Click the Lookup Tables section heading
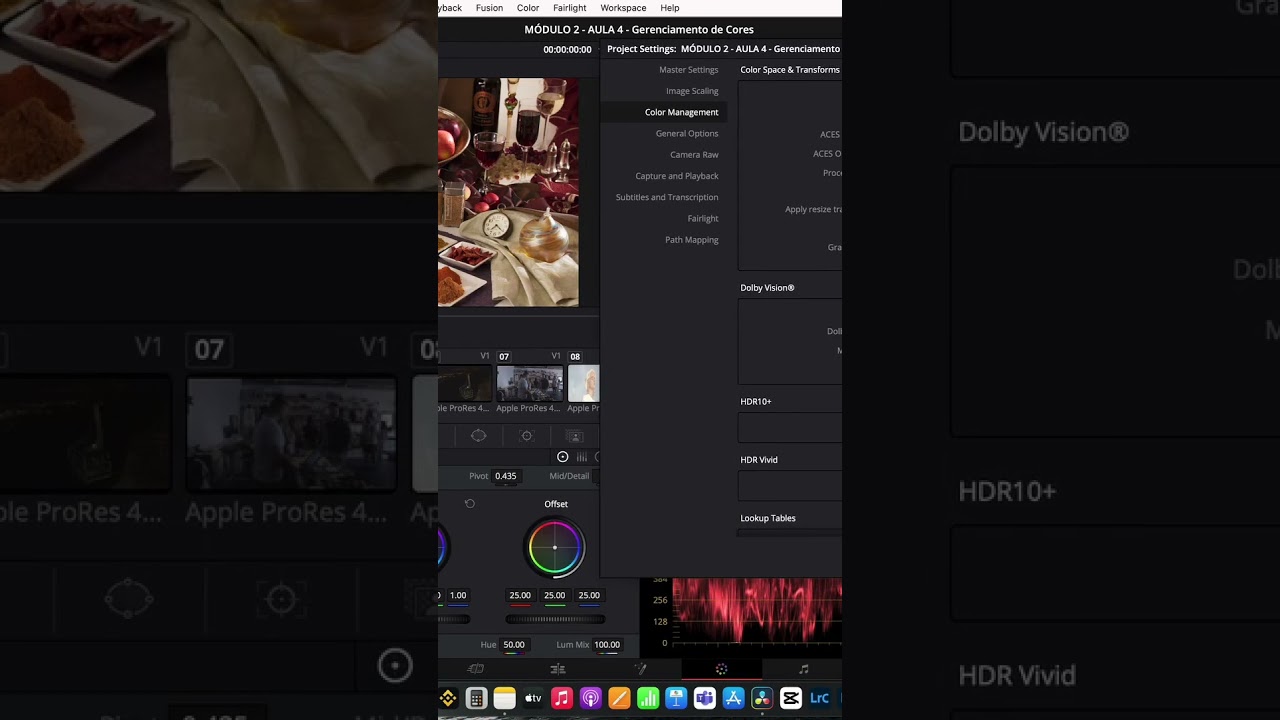1280x720 pixels. pos(768,518)
